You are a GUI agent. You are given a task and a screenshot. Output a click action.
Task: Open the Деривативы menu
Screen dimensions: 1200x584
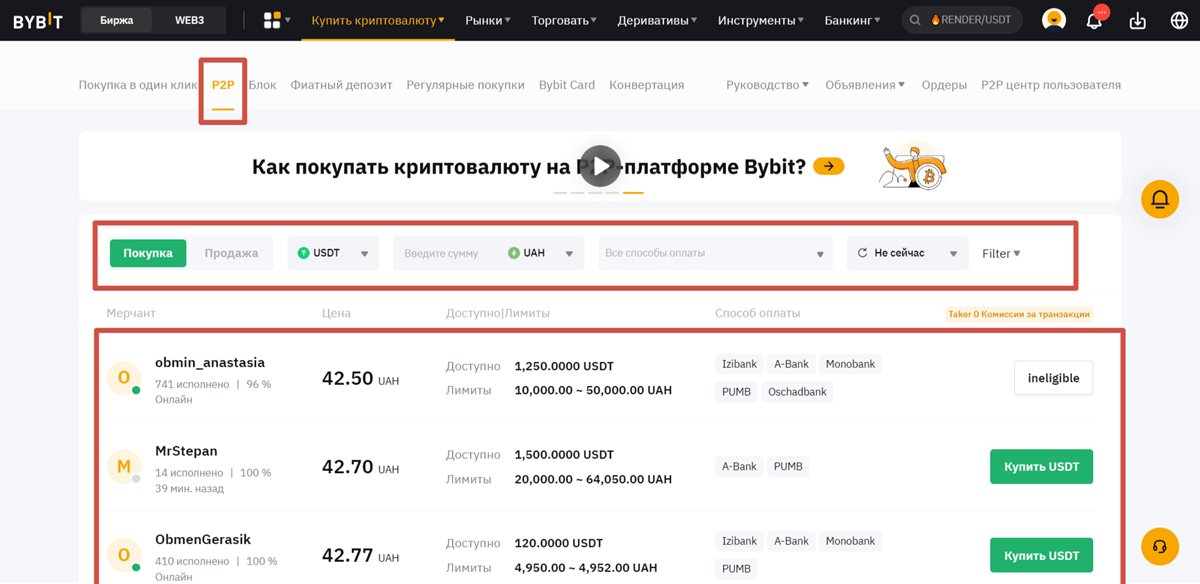[658, 20]
